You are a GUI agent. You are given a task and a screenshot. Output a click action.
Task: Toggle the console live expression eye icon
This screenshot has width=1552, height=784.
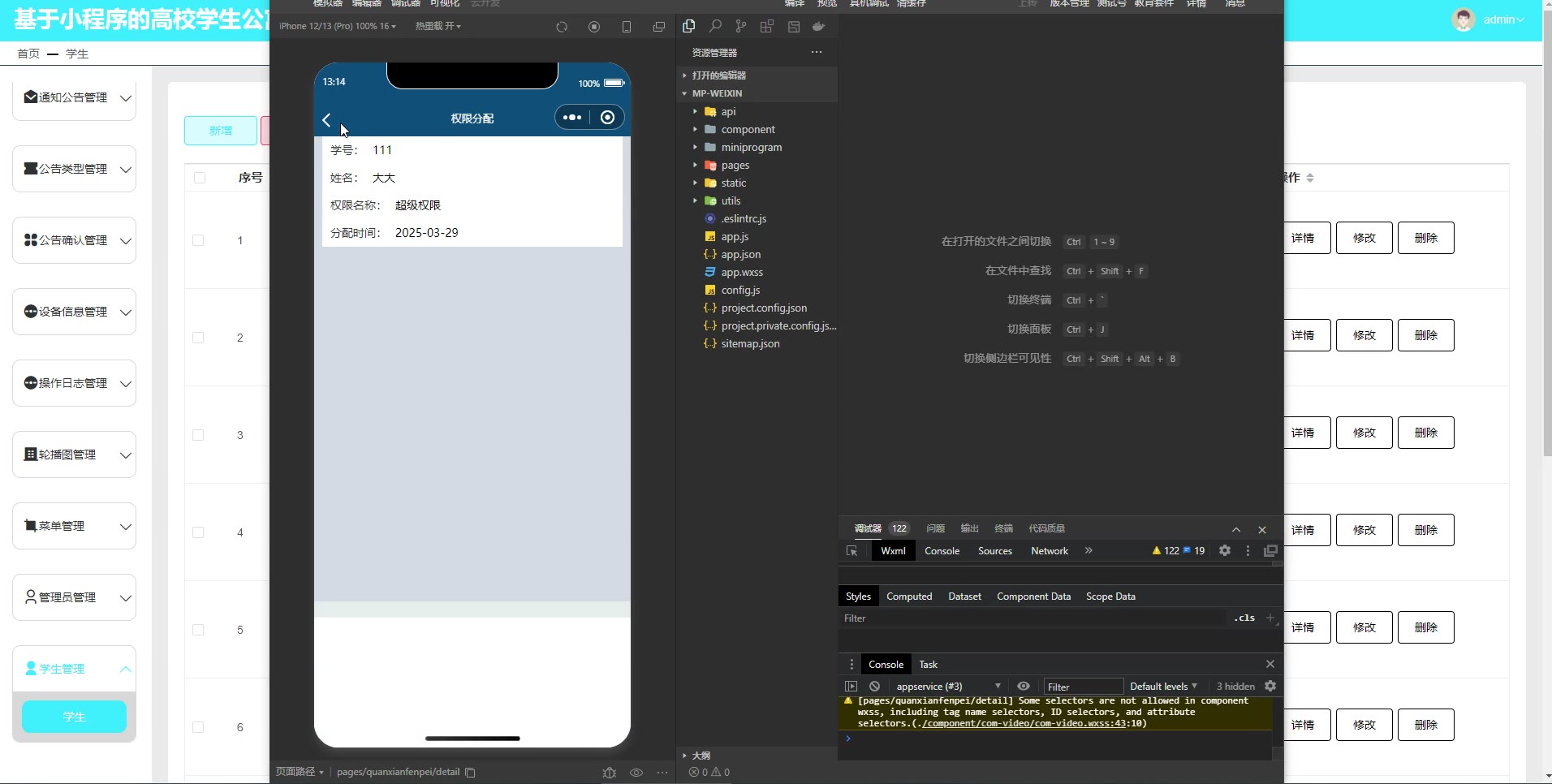tap(1024, 687)
